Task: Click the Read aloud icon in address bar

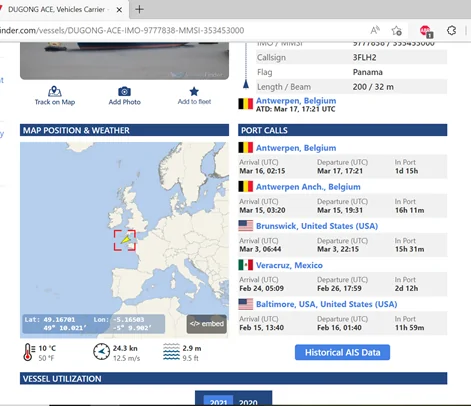Action: coord(375,30)
